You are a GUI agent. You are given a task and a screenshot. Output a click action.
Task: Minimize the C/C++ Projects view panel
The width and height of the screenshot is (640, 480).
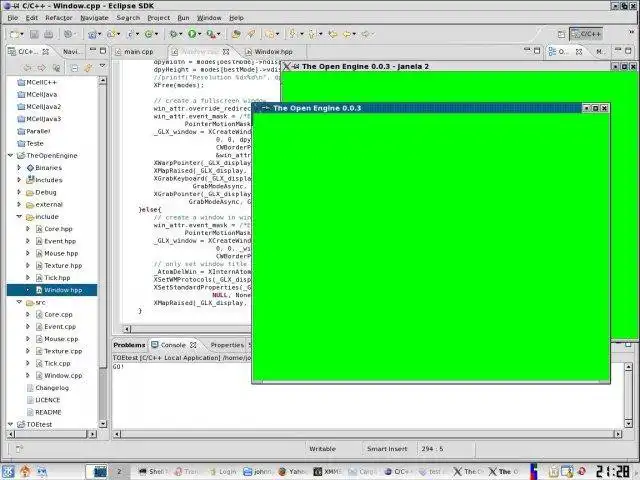coord(93,51)
